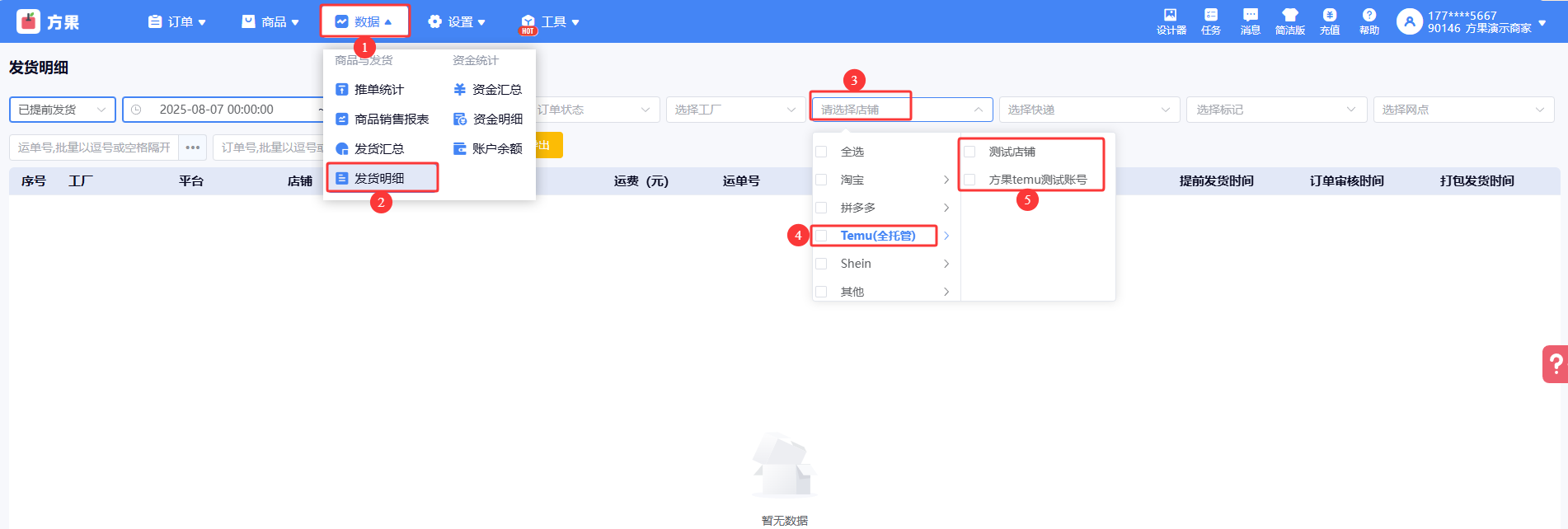Screen dimensions: 1568x529
Task: Click the 资金明细 icon
Action: 460,119
